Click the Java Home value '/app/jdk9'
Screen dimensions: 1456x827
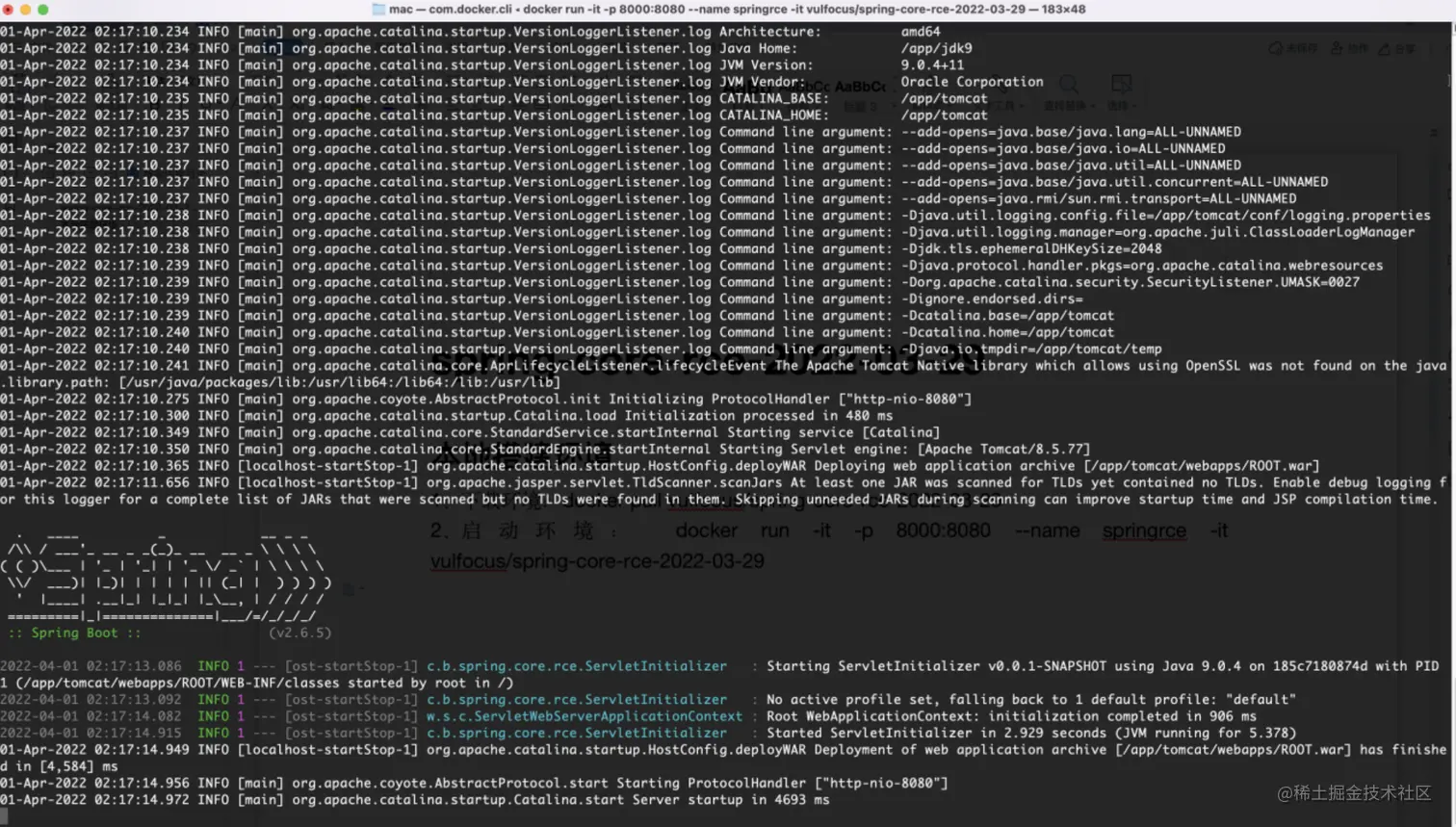(x=936, y=48)
